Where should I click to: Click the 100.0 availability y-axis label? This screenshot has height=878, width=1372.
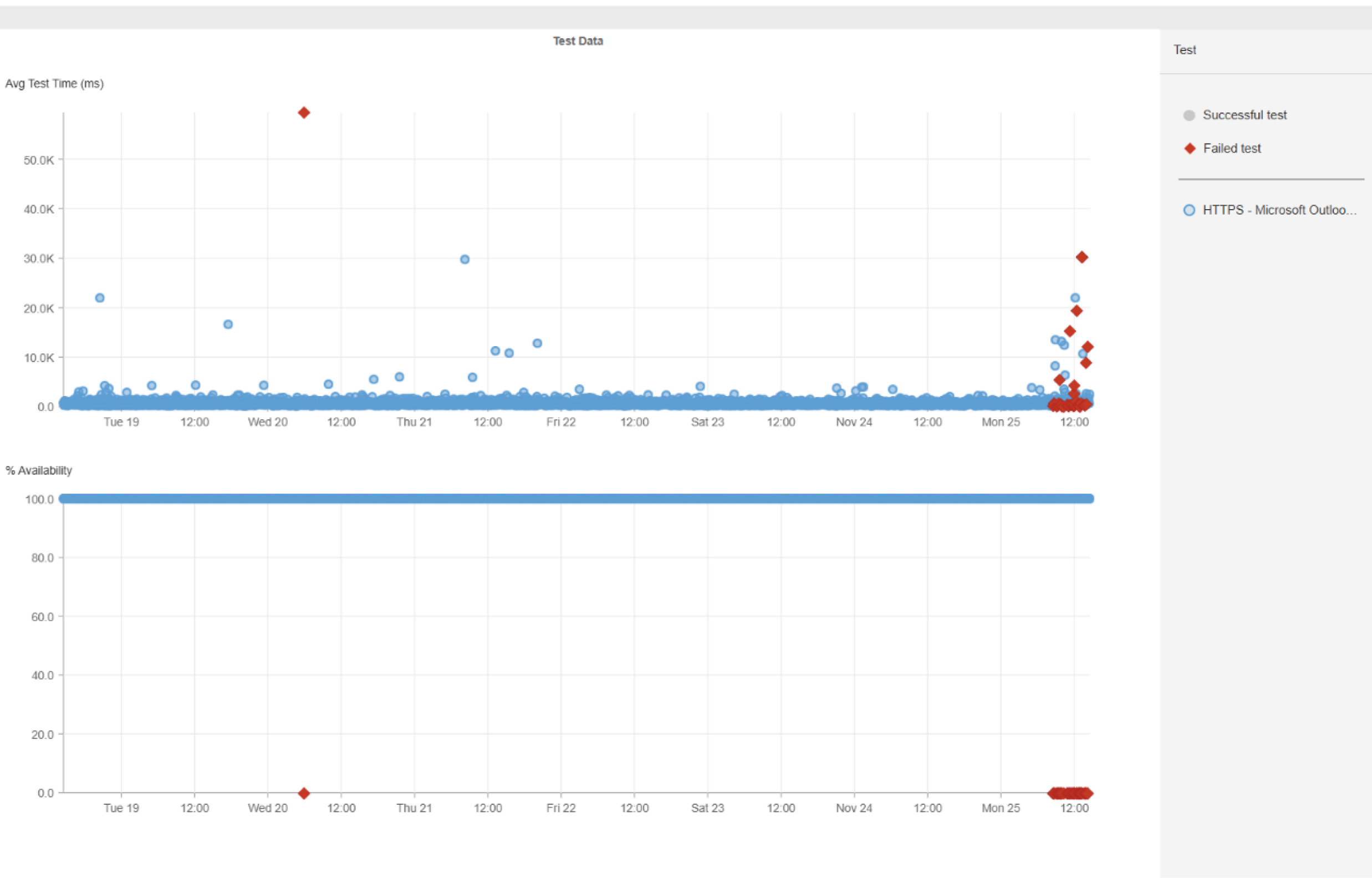point(39,499)
